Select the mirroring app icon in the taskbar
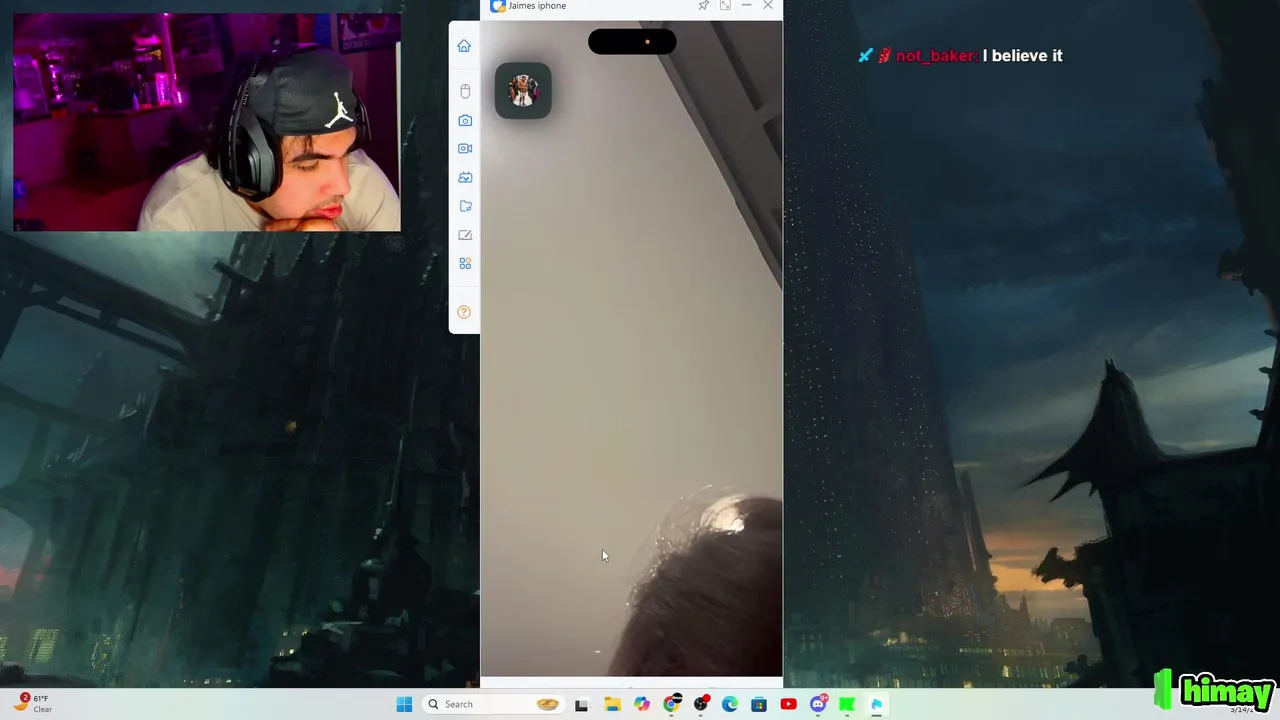The image size is (1280, 720). (x=876, y=704)
